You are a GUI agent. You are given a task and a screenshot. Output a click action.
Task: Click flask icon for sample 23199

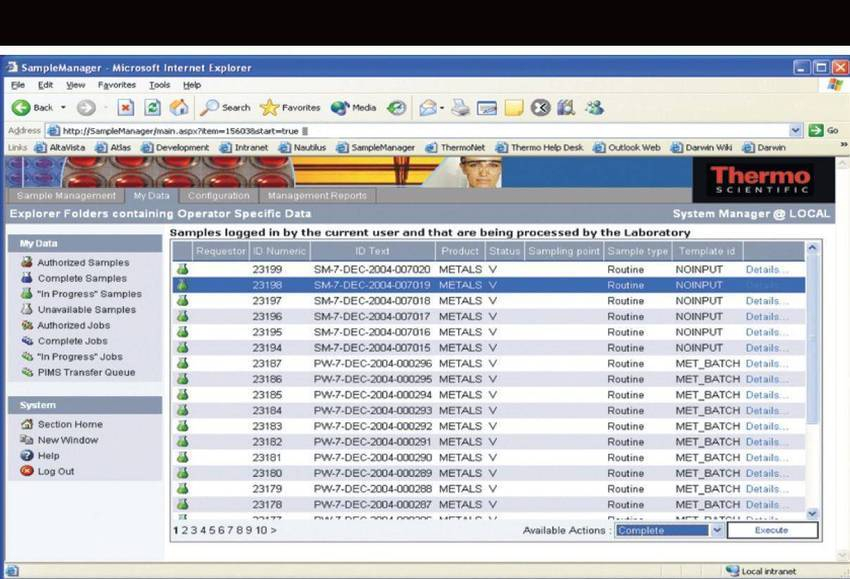[x=182, y=270]
